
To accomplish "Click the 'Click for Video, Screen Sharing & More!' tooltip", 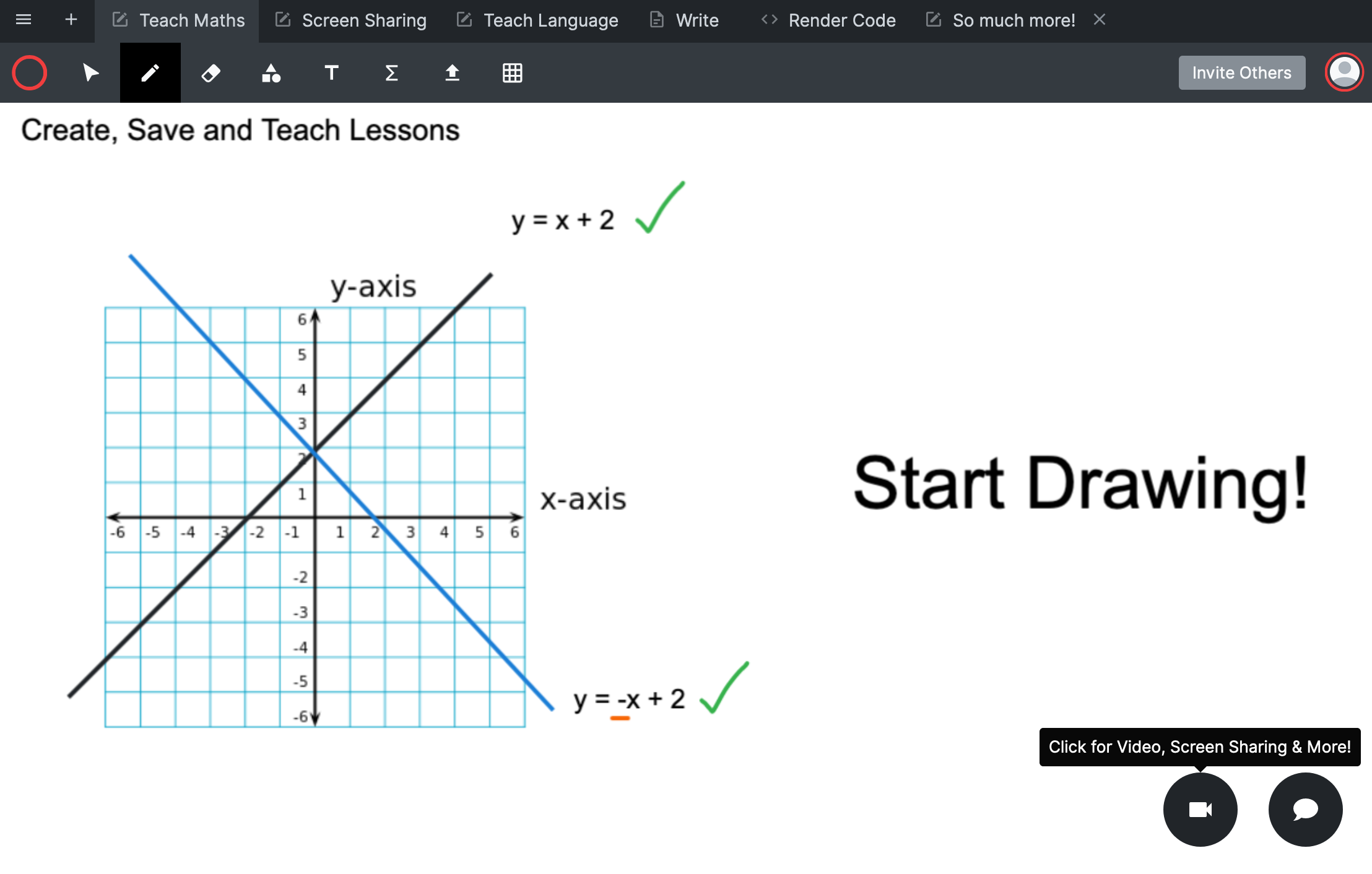I will click(x=1200, y=747).
